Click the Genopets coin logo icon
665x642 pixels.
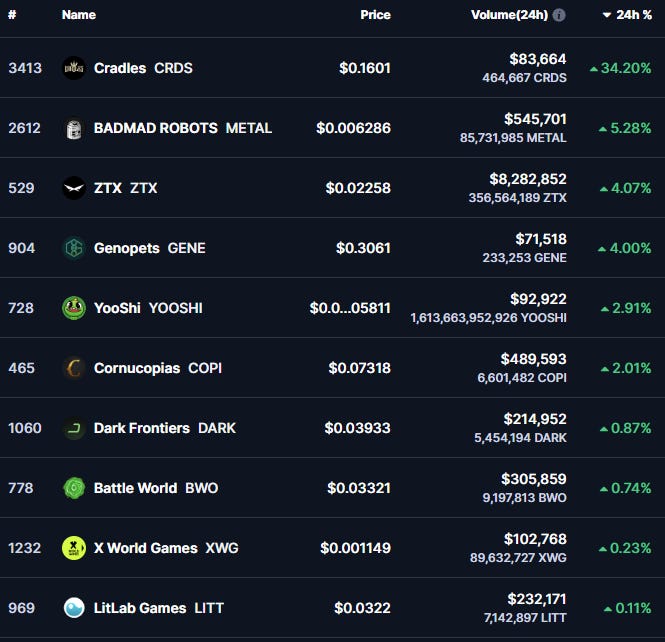pyautogui.click(x=74, y=248)
